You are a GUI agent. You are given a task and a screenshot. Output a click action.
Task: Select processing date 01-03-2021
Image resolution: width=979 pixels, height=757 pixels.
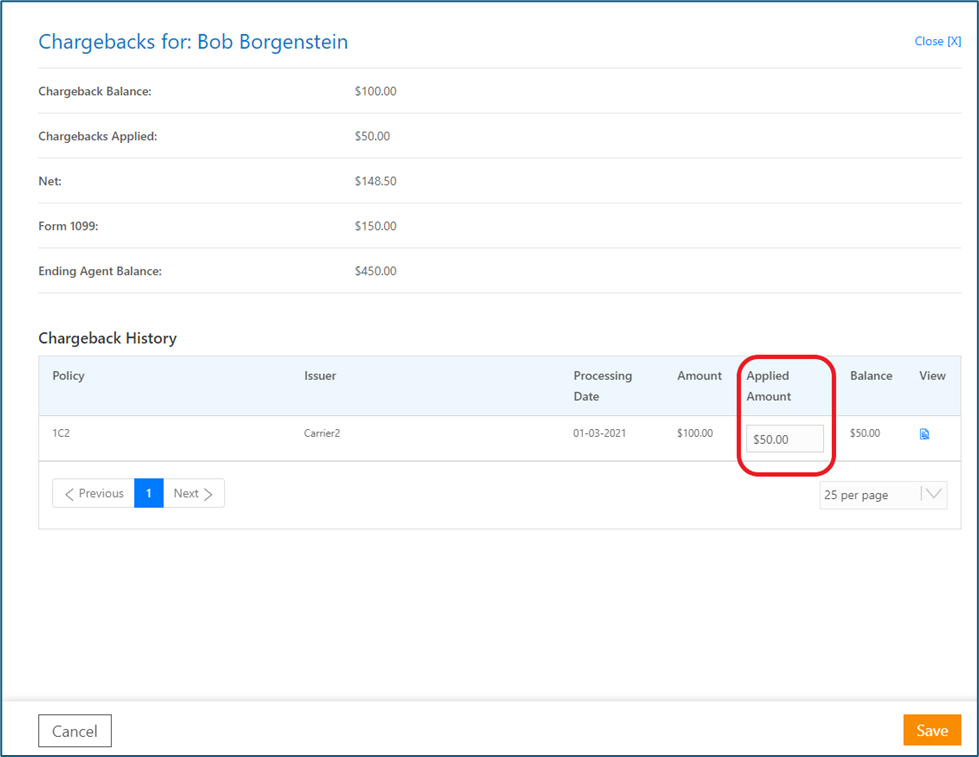pyautogui.click(x=599, y=433)
